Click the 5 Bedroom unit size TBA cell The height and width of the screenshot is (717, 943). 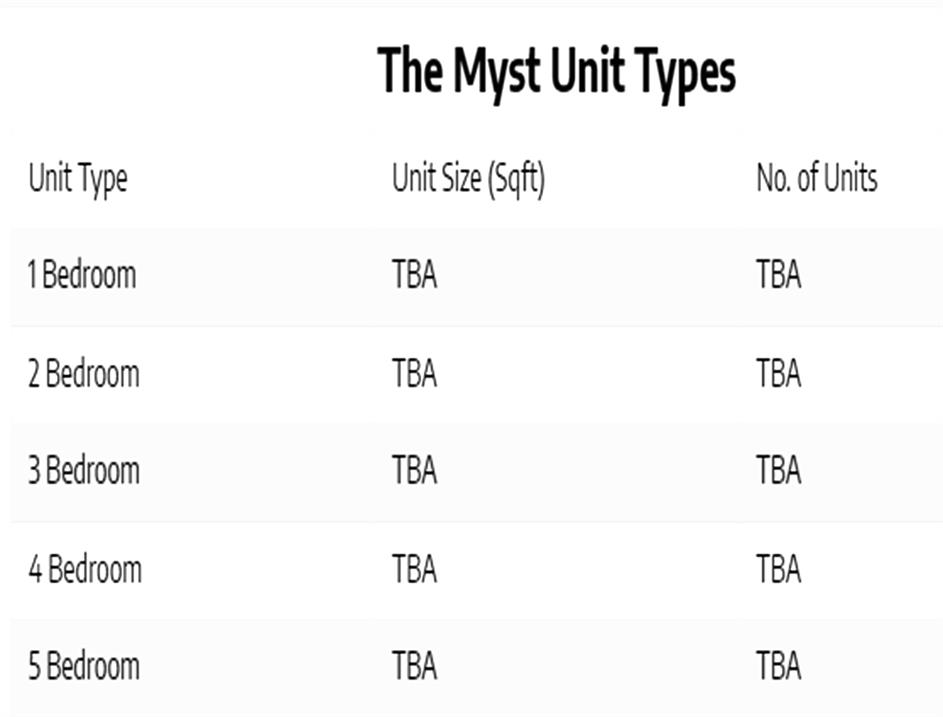coord(414,666)
